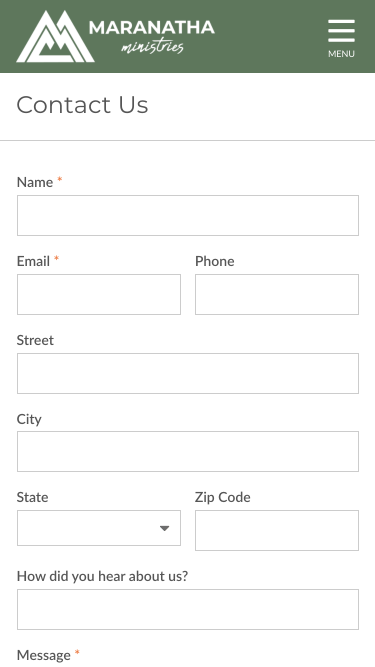Expand the State dropdown arrow
The image size is (375, 667).
tap(165, 528)
